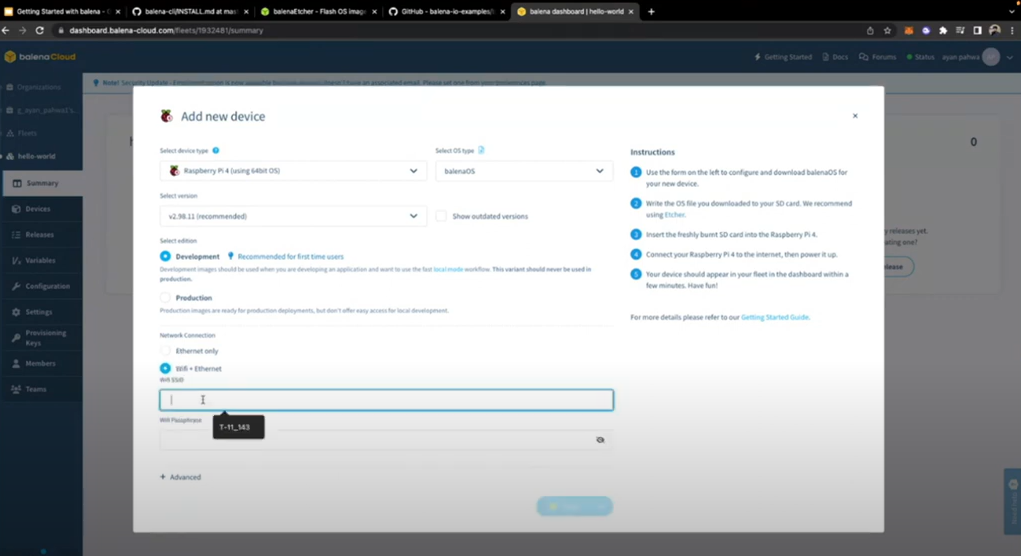The image size is (1021, 556).
Task: Open the Select OS type balenaOS dropdown
Action: [x=524, y=171]
